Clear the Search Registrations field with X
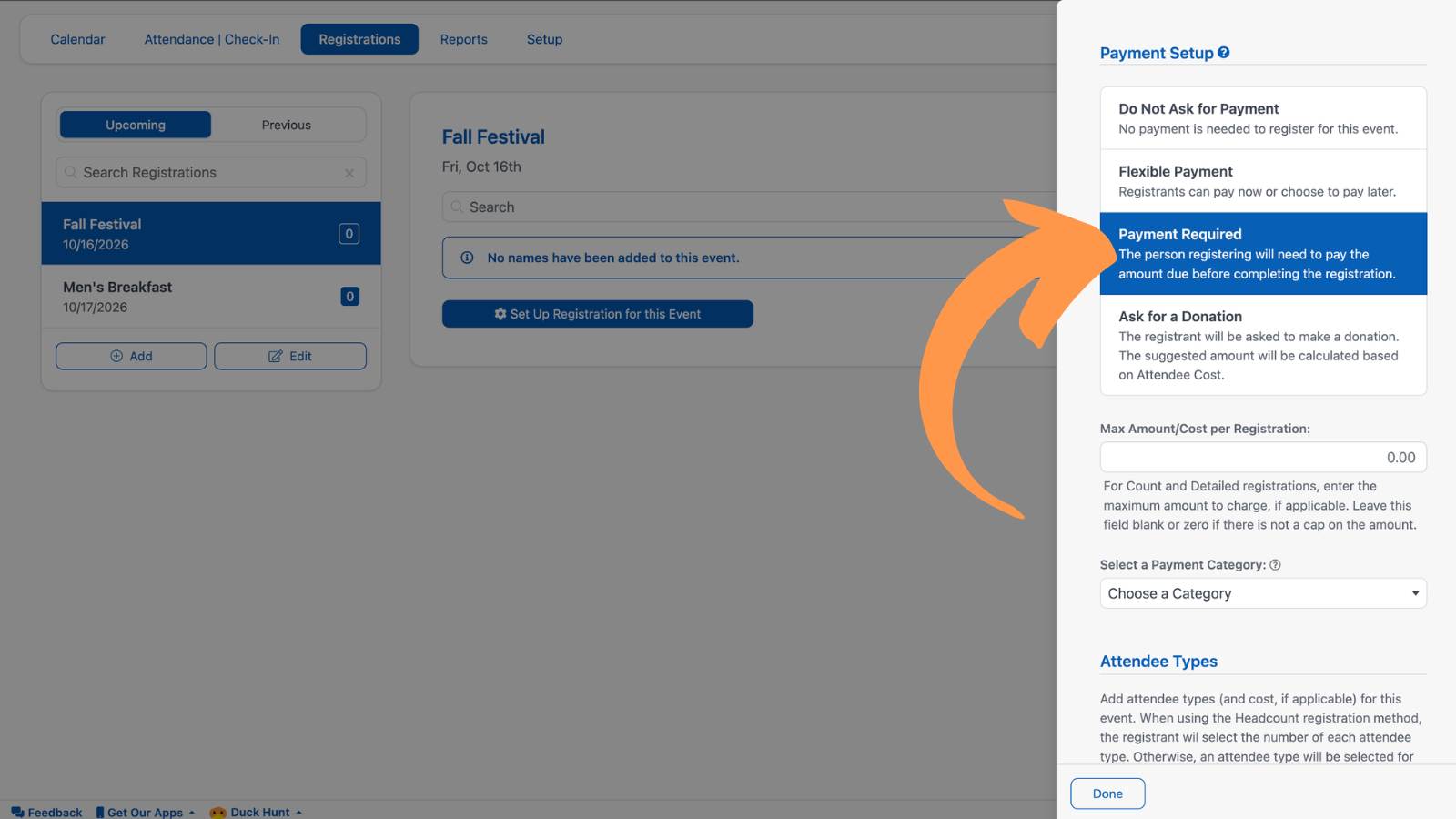 pos(349,173)
